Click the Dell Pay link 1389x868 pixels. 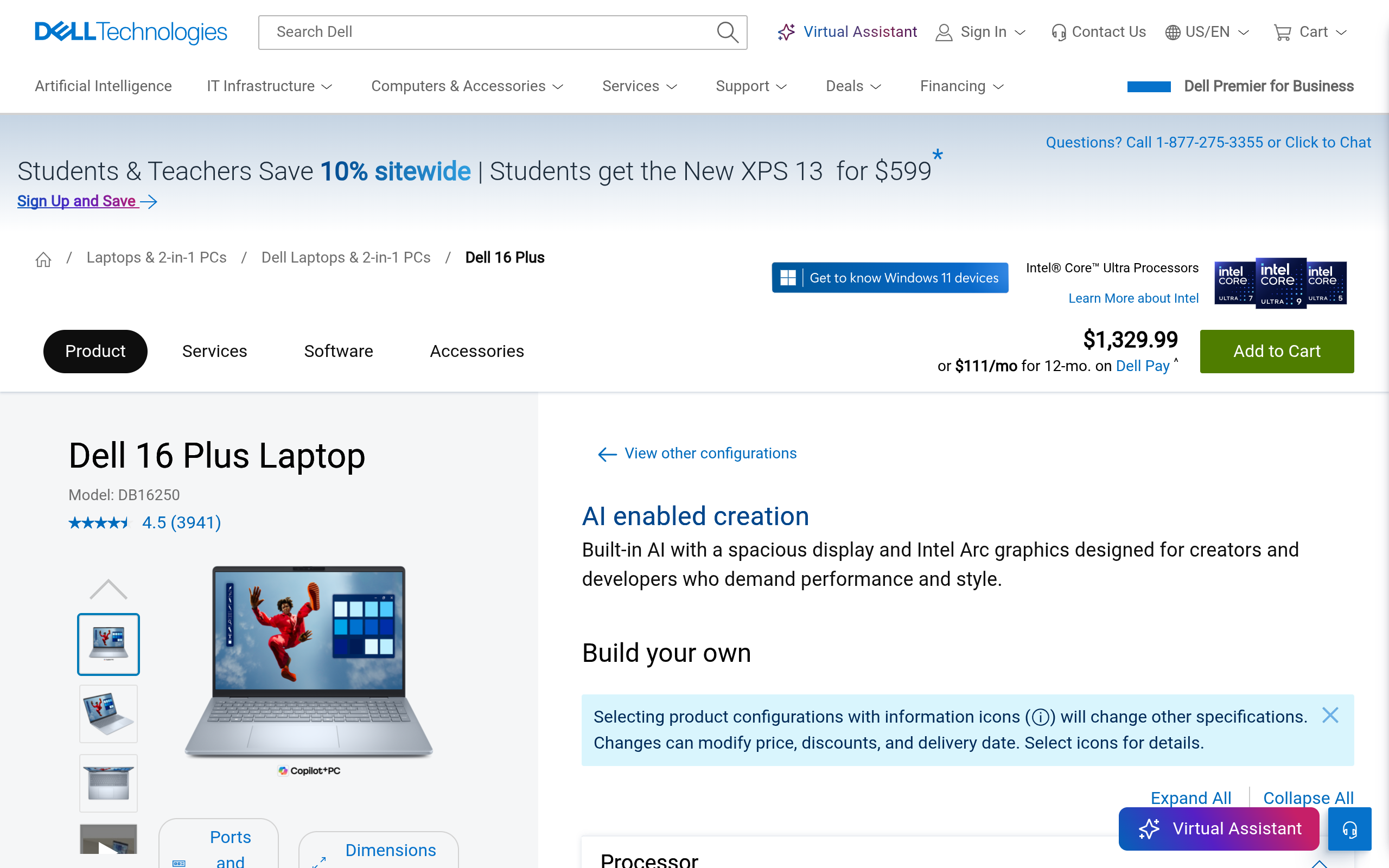point(1142,366)
